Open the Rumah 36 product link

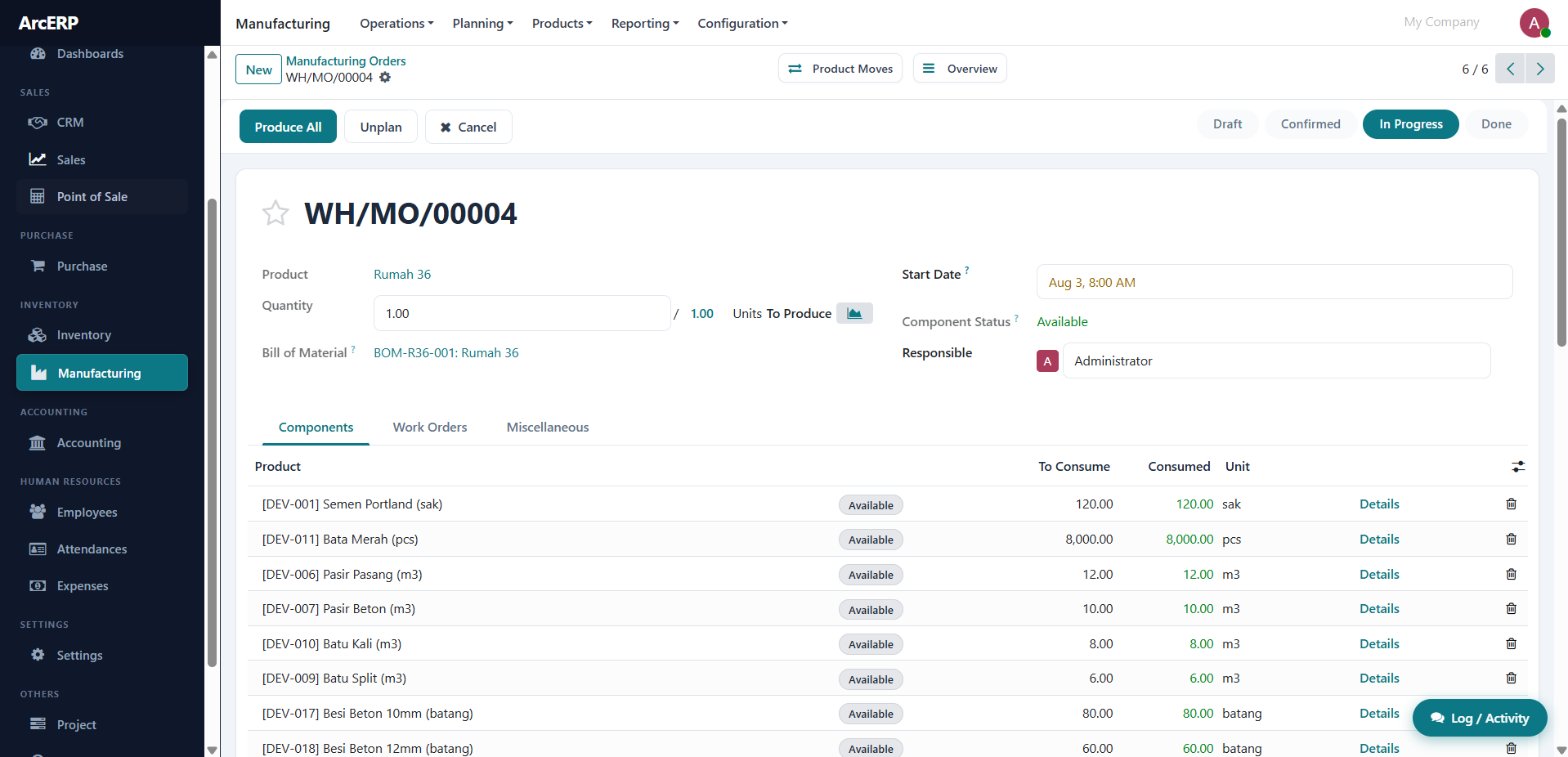click(x=402, y=275)
